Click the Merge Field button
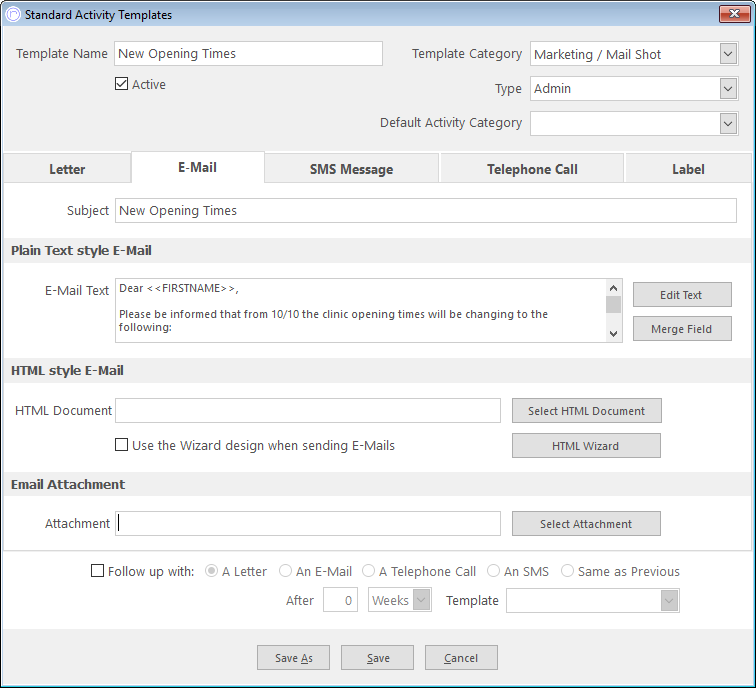This screenshot has height=688, width=756. tap(682, 329)
